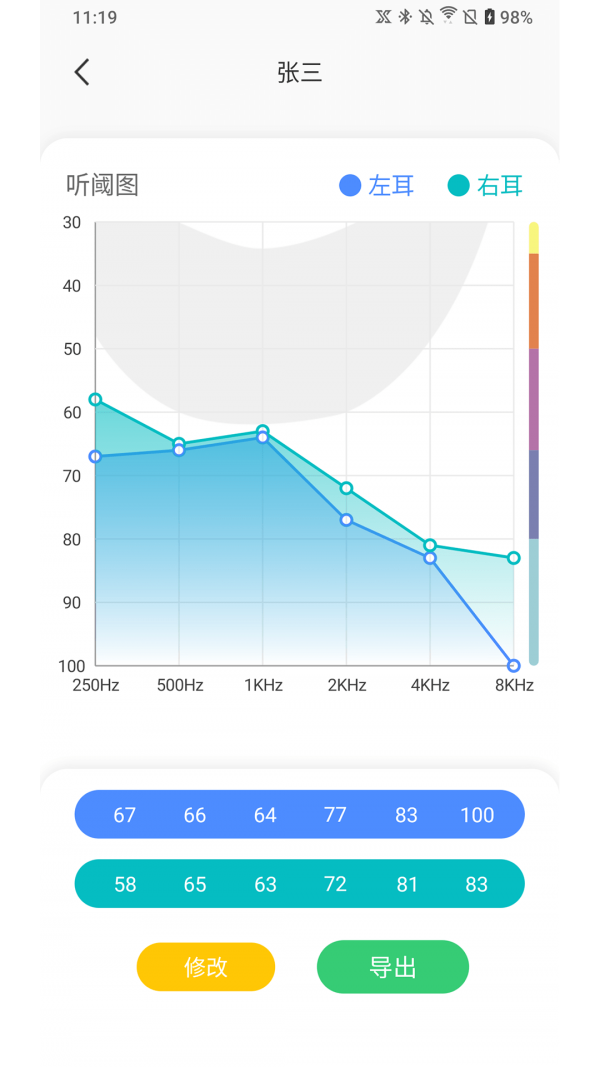
Task: Click the muted notification bell icon
Action: tap(427, 17)
